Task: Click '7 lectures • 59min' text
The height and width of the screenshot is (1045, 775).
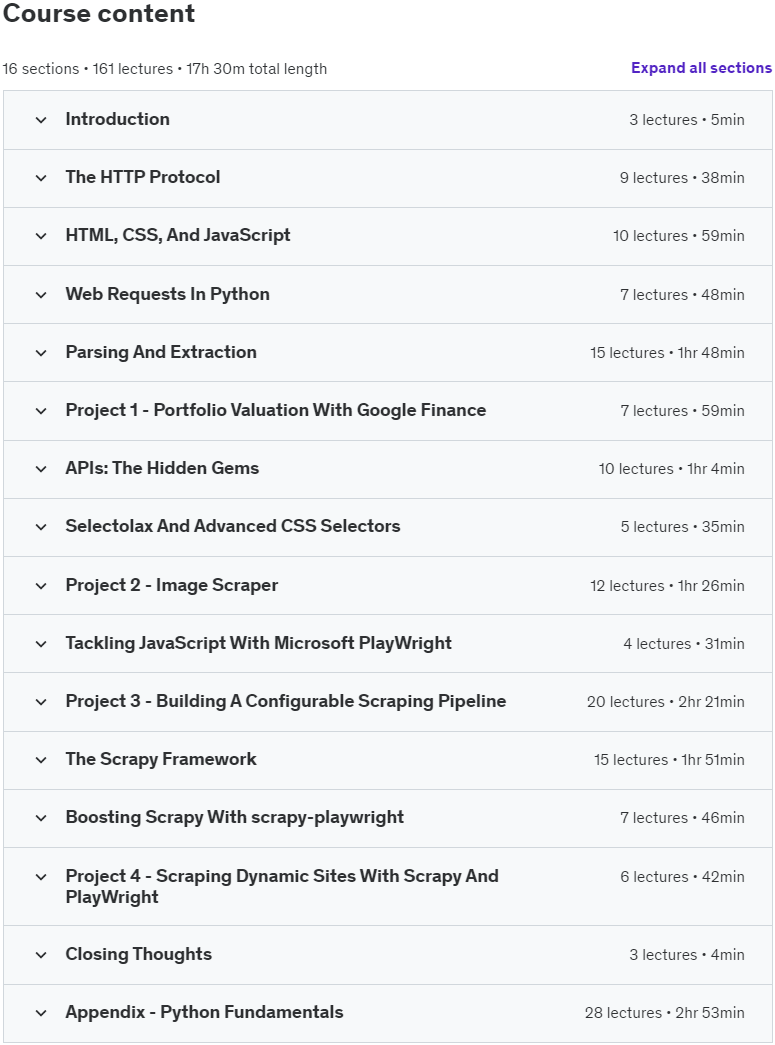Action: (682, 411)
